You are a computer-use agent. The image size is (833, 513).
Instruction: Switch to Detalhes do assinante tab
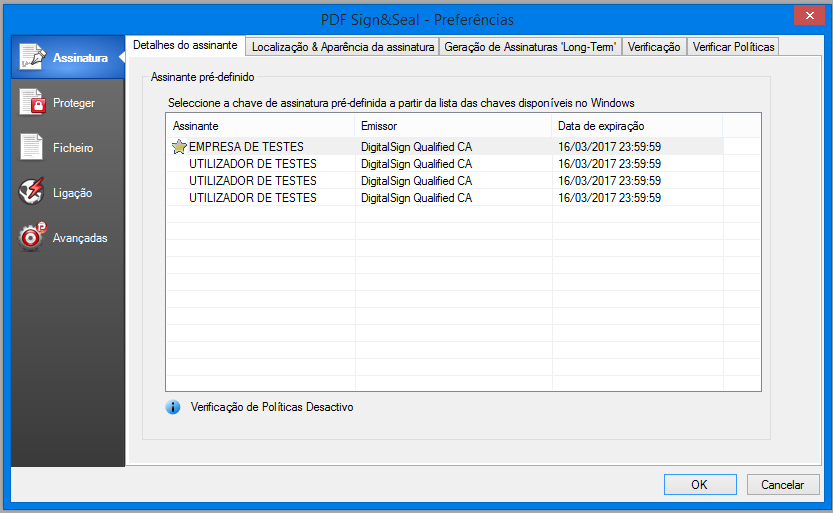pos(185,46)
